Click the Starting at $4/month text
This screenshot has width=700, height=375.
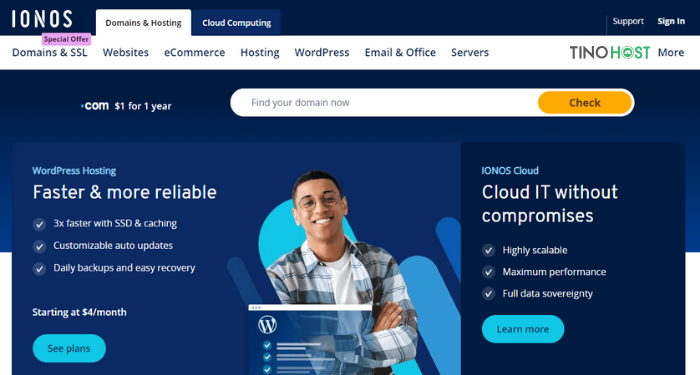coord(79,312)
